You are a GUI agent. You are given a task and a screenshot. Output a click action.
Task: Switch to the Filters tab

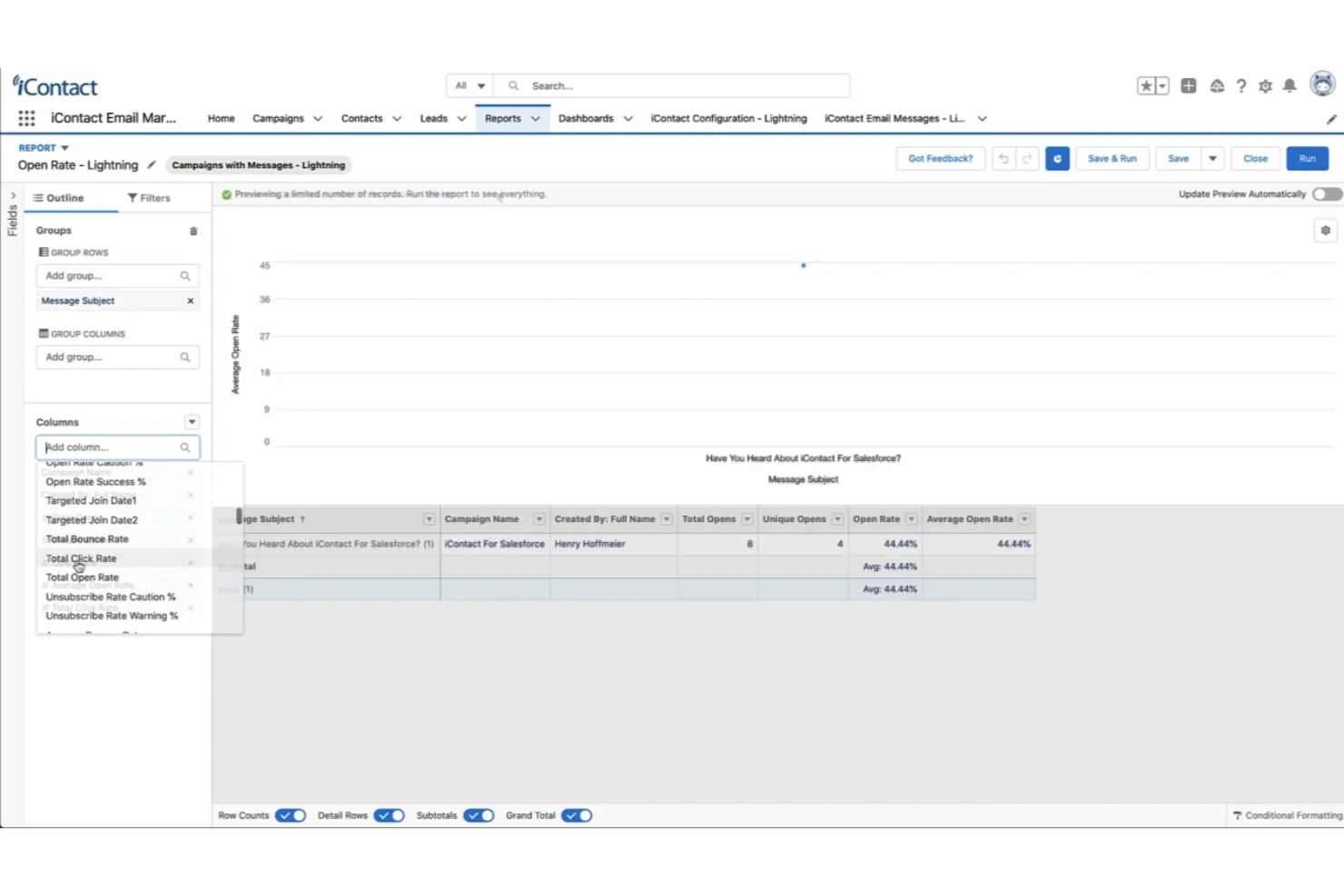[x=149, y=197]
